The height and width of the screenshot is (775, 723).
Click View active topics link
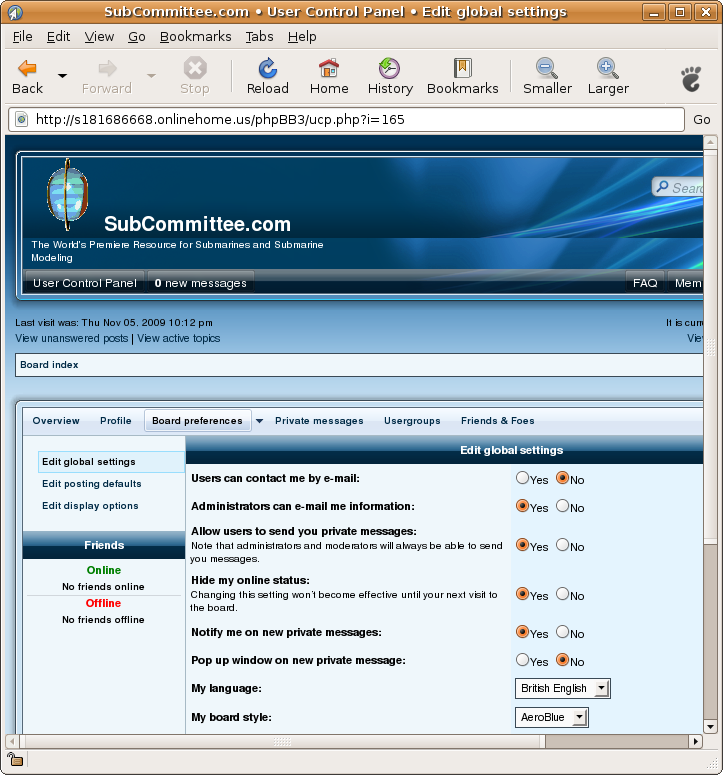pyautogui.click(x=178, y=338)
